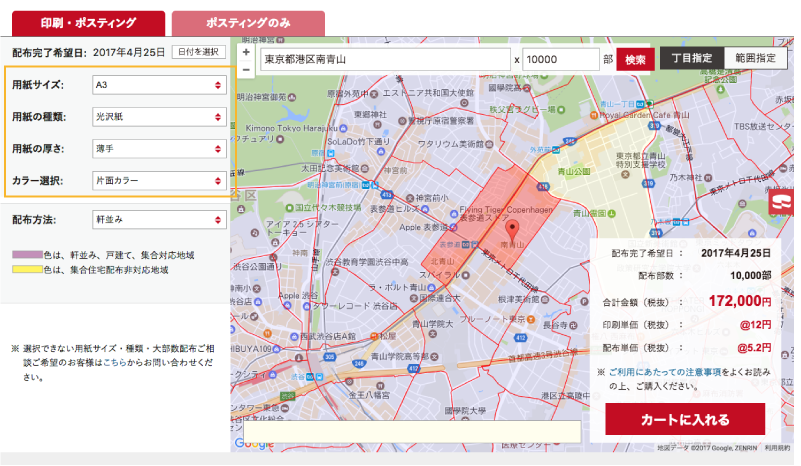Open the カラー選択 dropdown showing 片面カラー
This screenshot has width=801, height=466.
coord(158,181)
